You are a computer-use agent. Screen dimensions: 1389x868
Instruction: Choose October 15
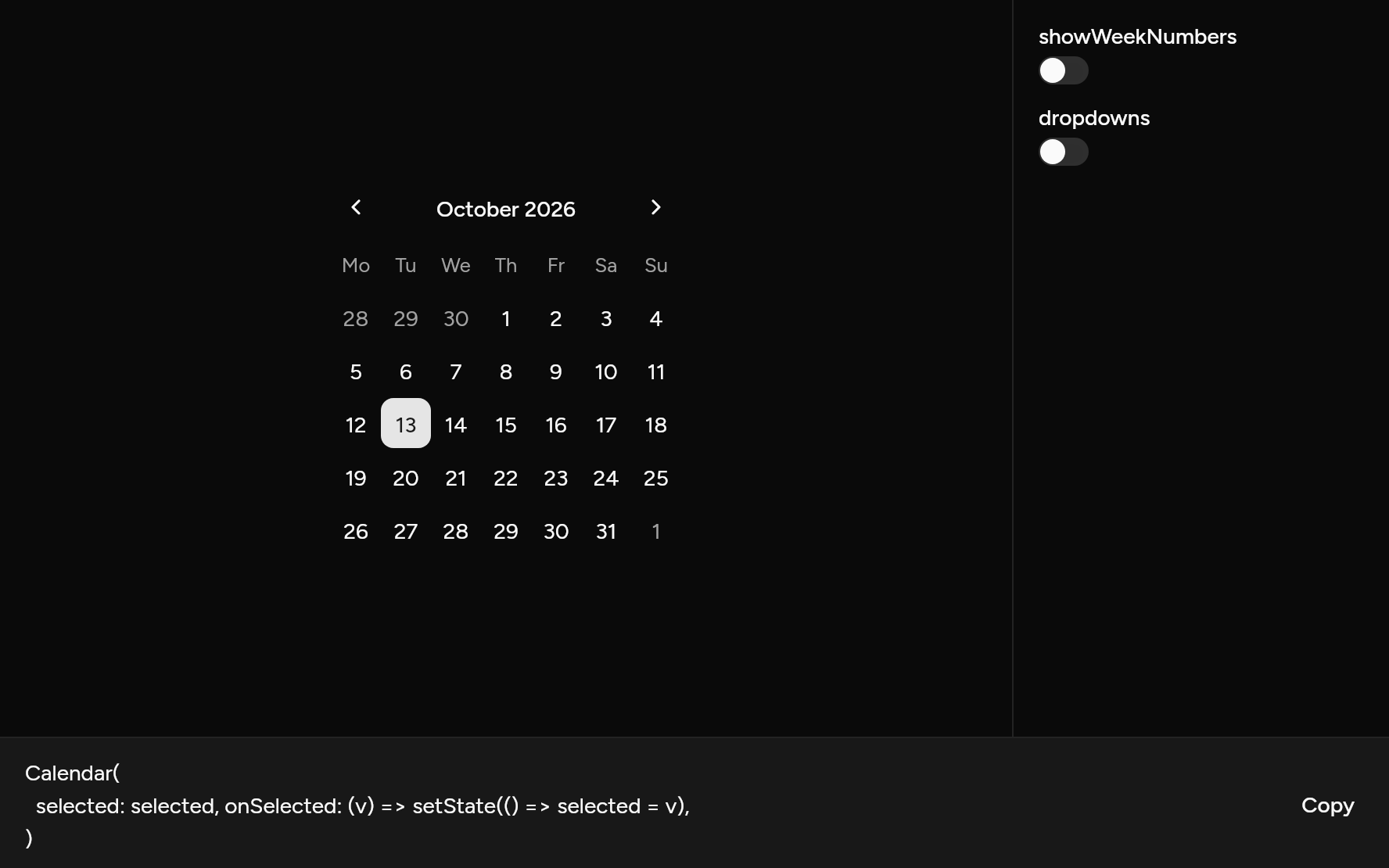tap(506, 425)
